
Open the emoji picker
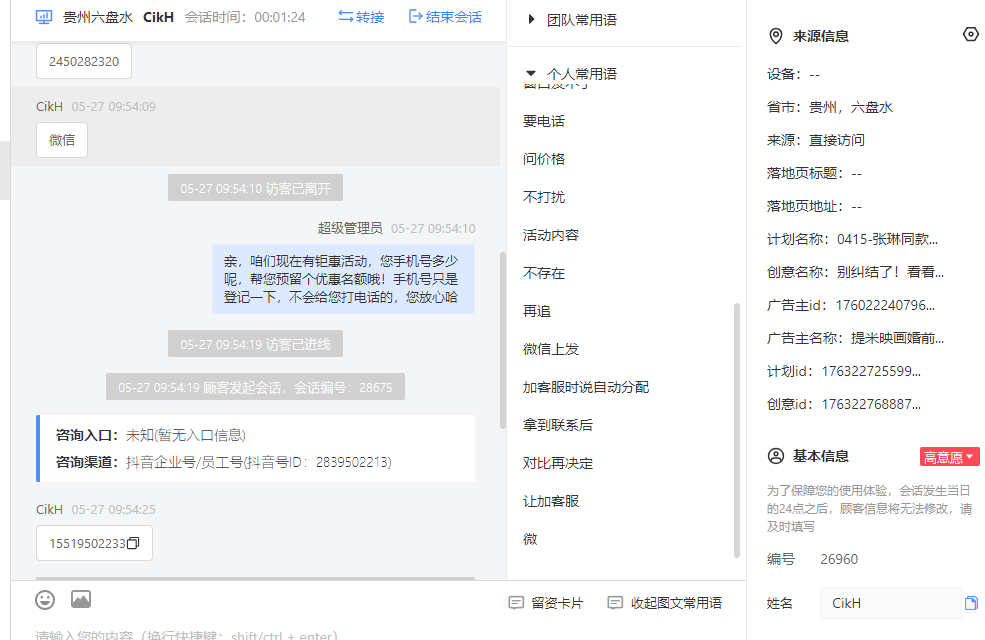click(45, 600)
